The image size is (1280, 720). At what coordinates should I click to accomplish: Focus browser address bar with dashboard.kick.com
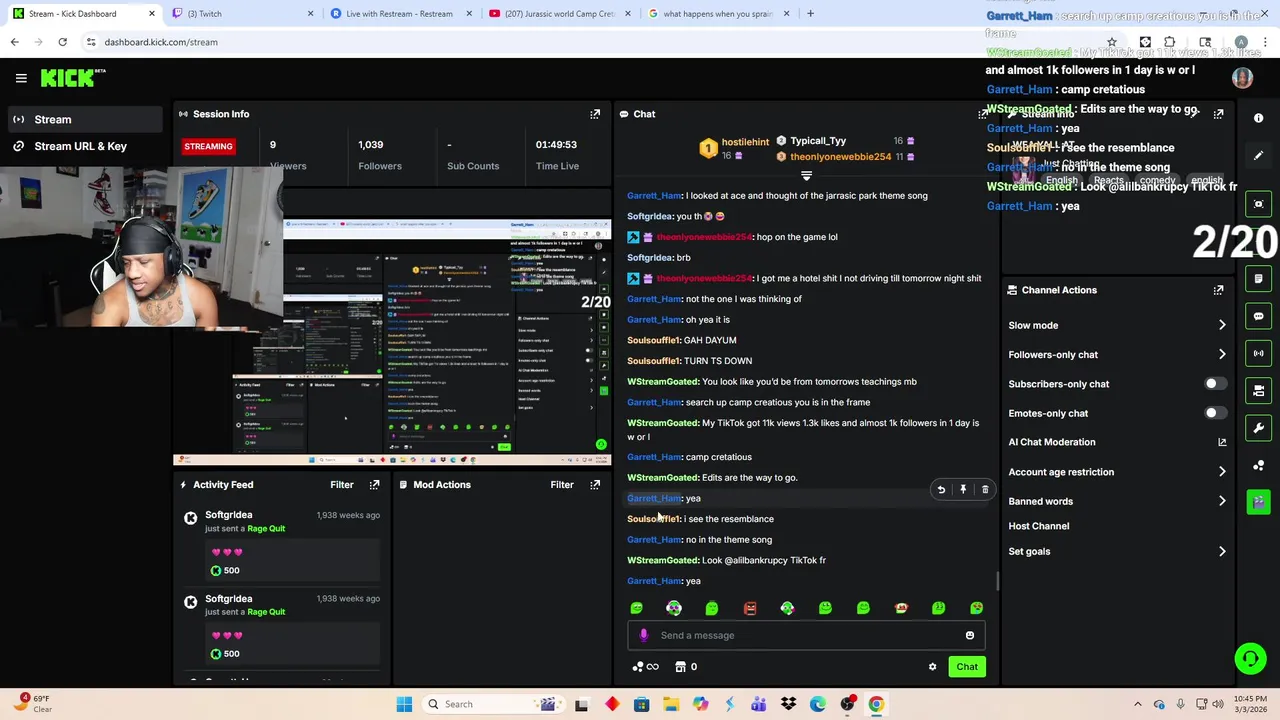[590, 42]
